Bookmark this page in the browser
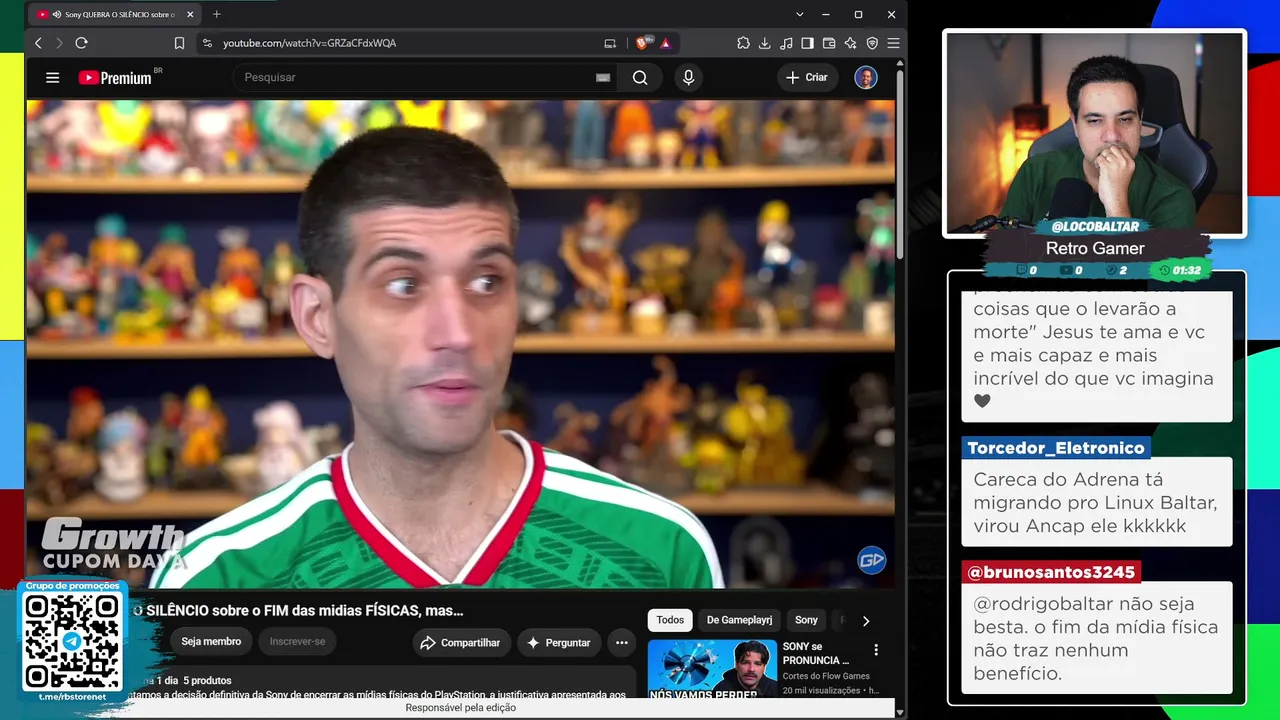This screenshot has width=1280, height=720. click(x=179, y=43)
